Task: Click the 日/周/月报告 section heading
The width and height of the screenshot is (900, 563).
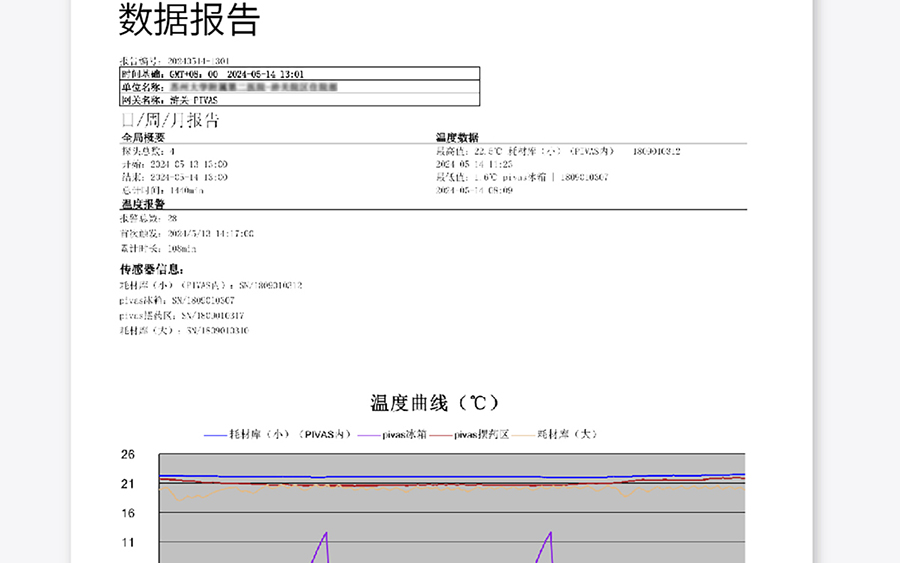Action: (x=169, y=120)
